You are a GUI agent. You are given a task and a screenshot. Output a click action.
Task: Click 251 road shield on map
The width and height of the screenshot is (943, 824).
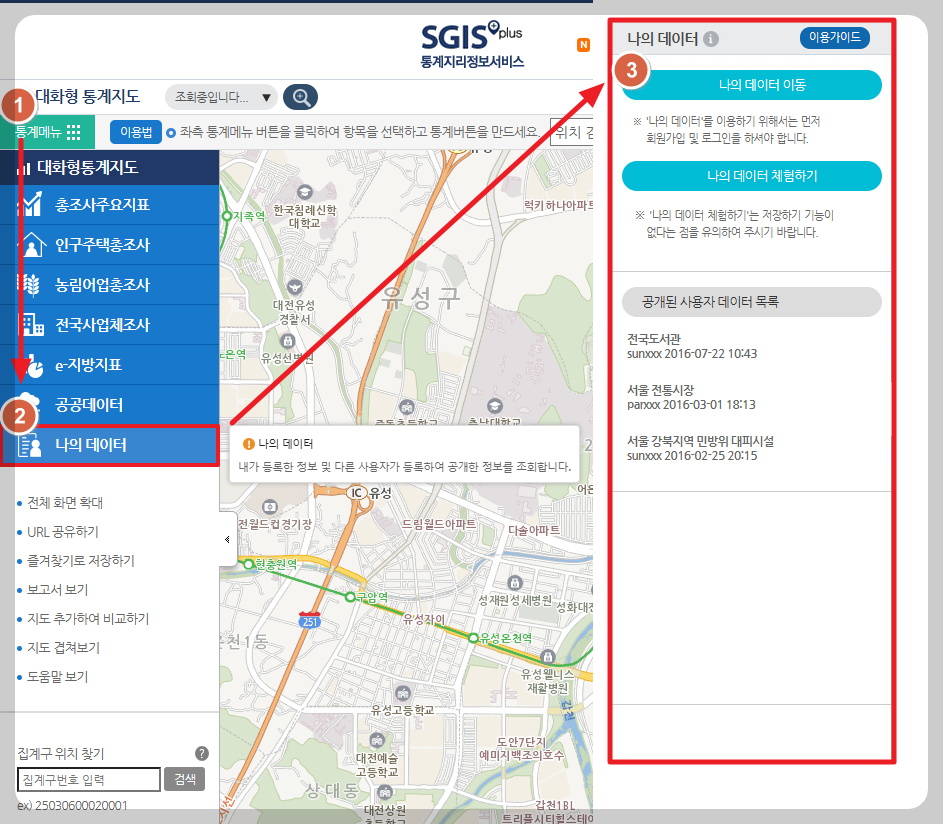pyautogui.click(x=310, y=620)
